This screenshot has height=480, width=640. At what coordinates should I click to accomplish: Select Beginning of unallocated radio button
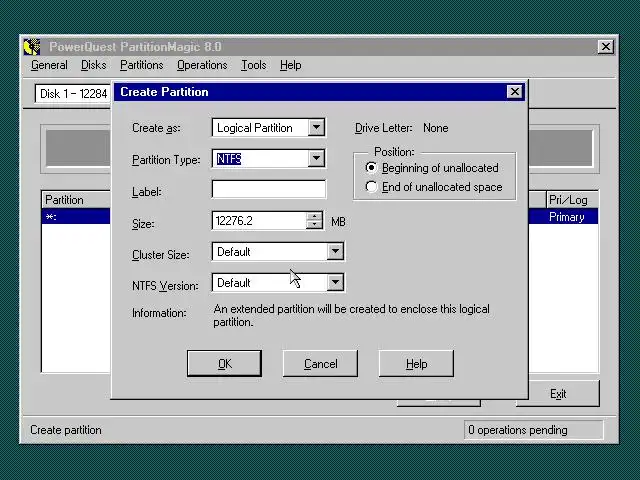tap(371, 168)
